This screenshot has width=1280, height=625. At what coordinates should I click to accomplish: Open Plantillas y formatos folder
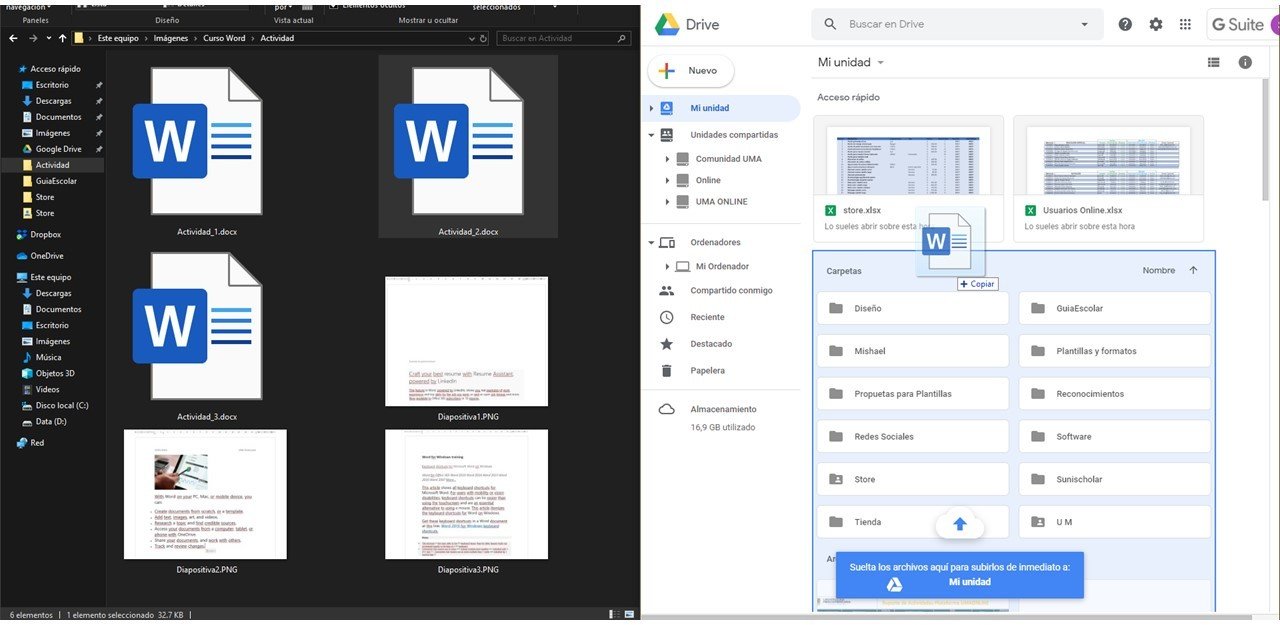tap(1114, 351)
